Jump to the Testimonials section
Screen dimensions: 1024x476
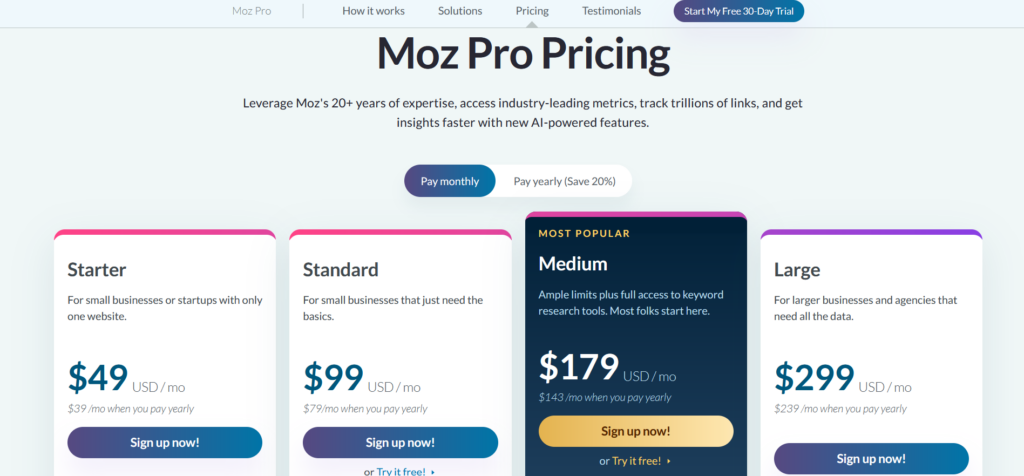point(611,11)
